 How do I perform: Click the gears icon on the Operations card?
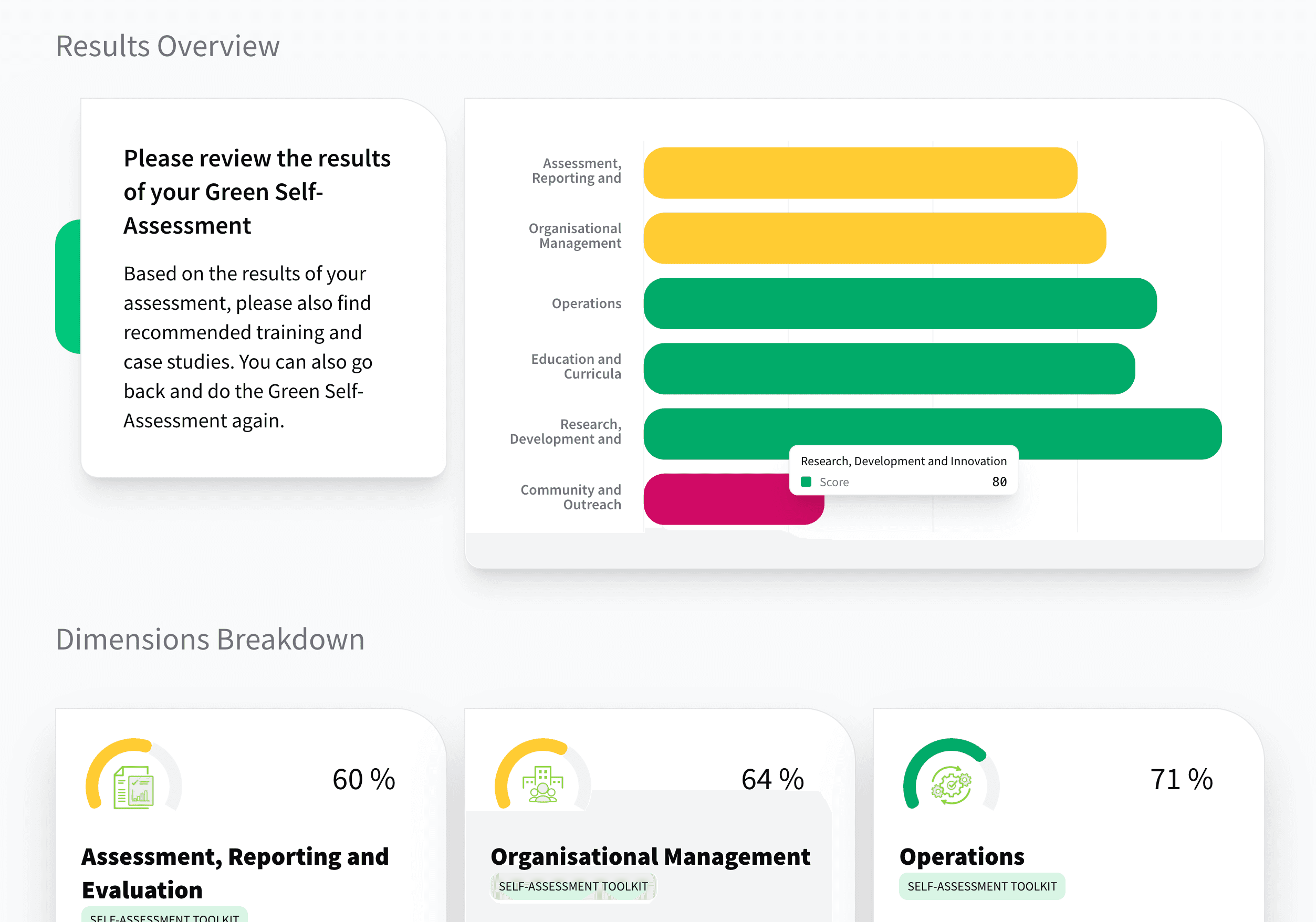click(x=952, y=786)
